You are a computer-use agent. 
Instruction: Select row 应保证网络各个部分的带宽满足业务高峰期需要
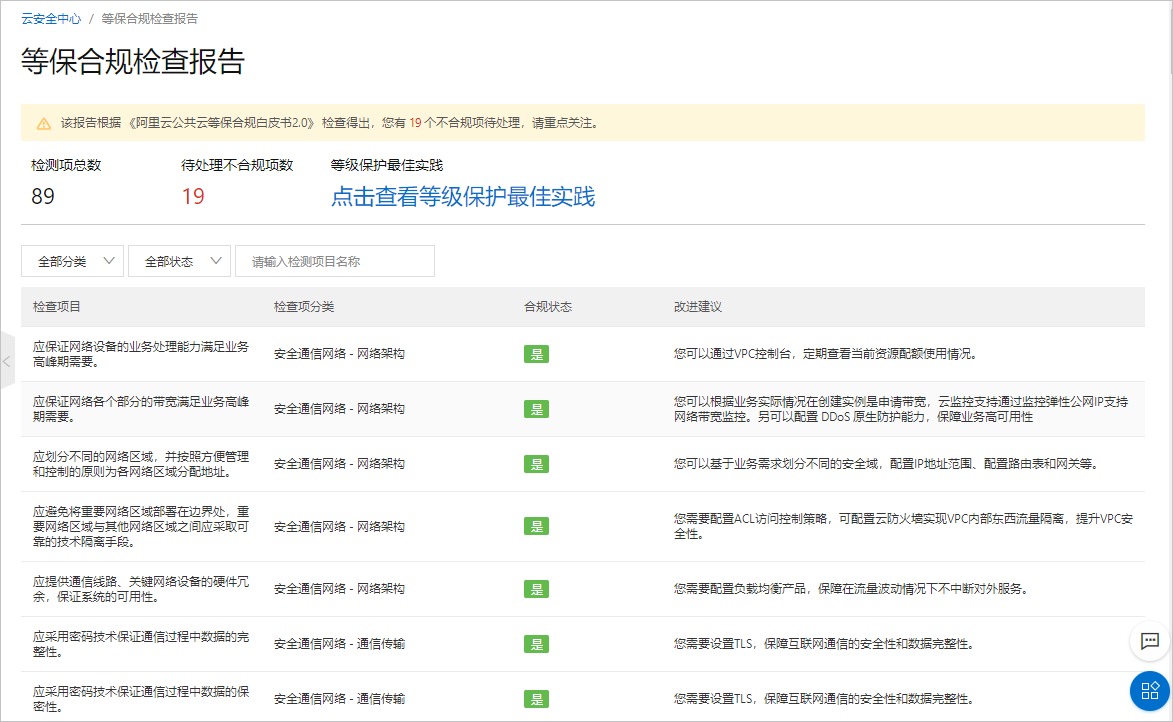click(x=583, y=409)
